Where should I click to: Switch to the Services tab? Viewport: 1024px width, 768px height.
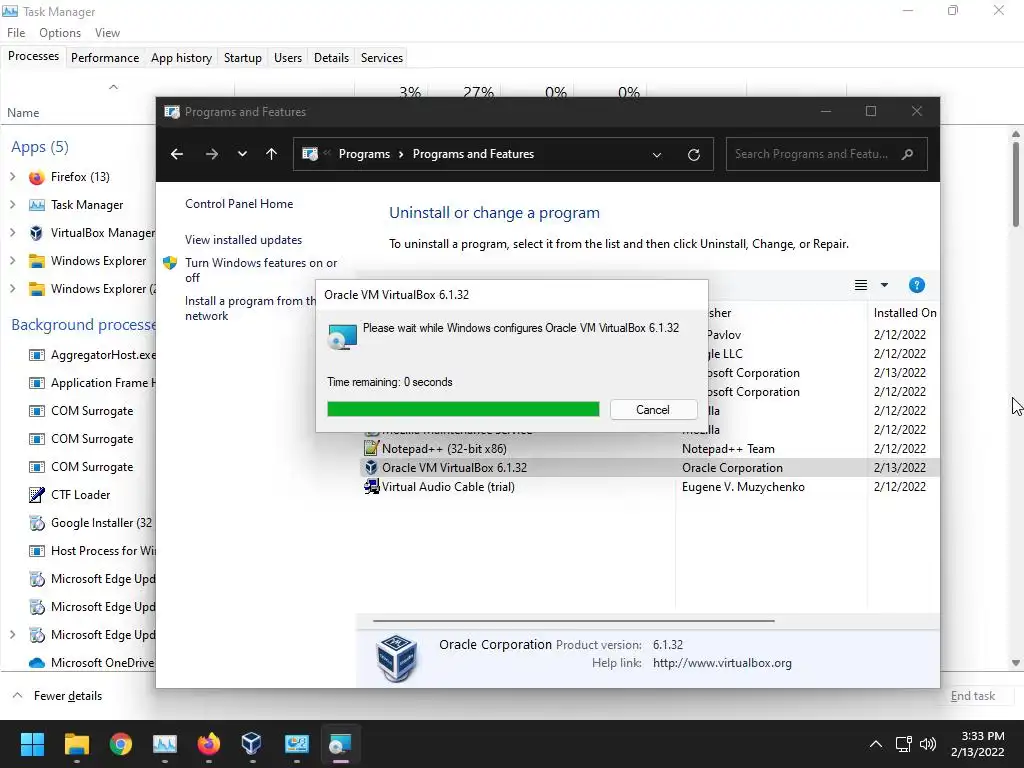[381, 57]
